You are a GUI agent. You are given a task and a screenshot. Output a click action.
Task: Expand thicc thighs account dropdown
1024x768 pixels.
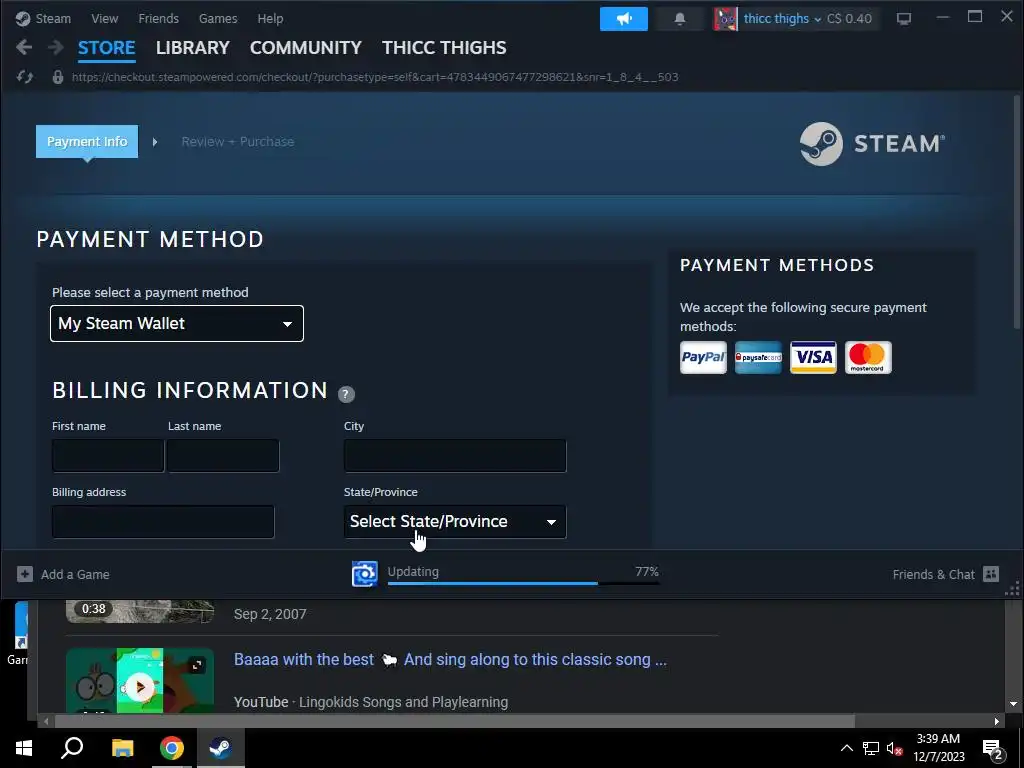click(782, 19)
